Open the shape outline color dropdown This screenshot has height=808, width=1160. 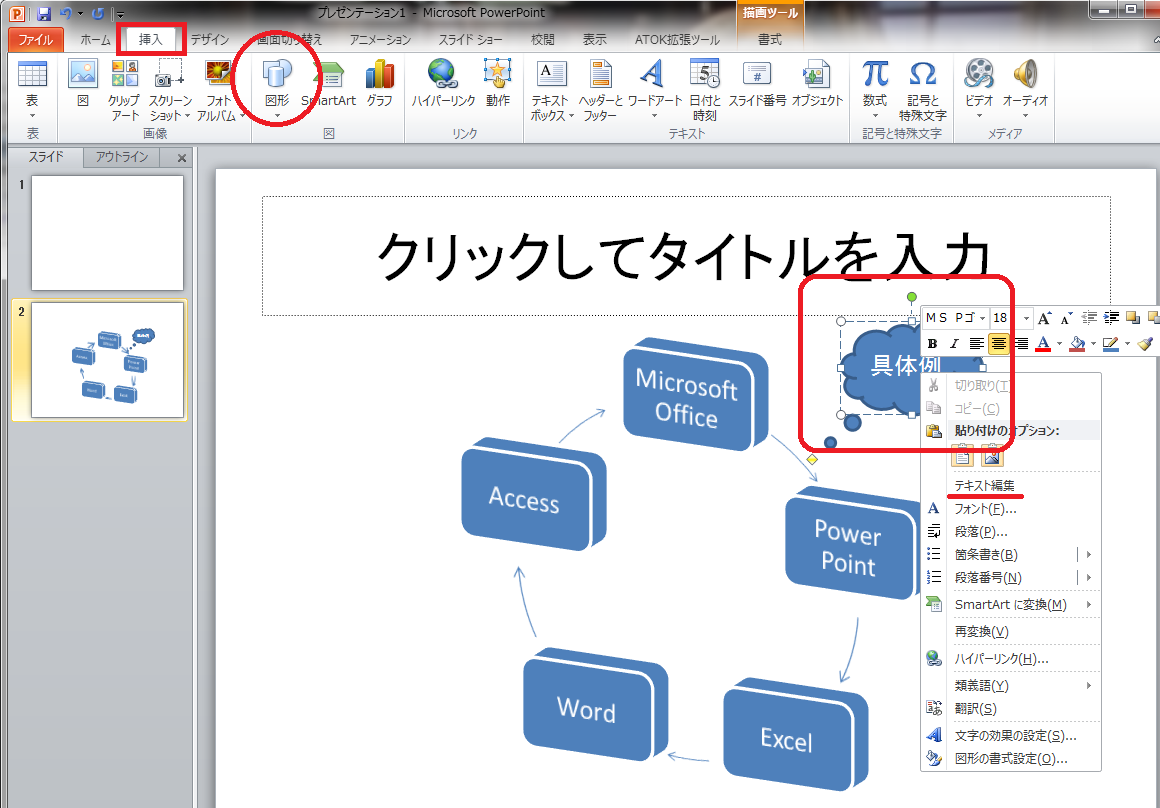point(1127,343)
